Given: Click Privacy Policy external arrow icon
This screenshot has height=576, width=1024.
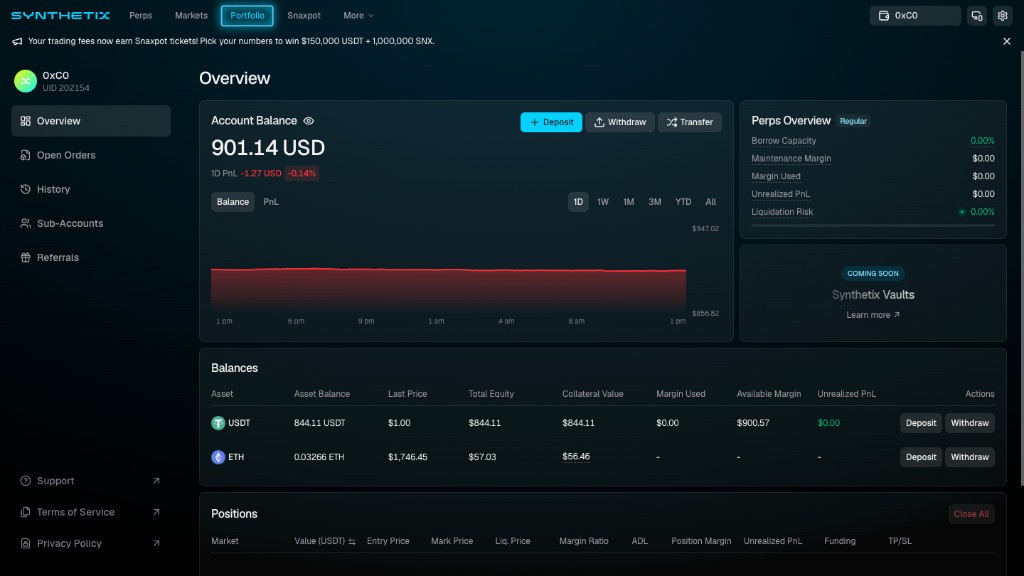Looking at the screenshot, I should click(156, 543).
